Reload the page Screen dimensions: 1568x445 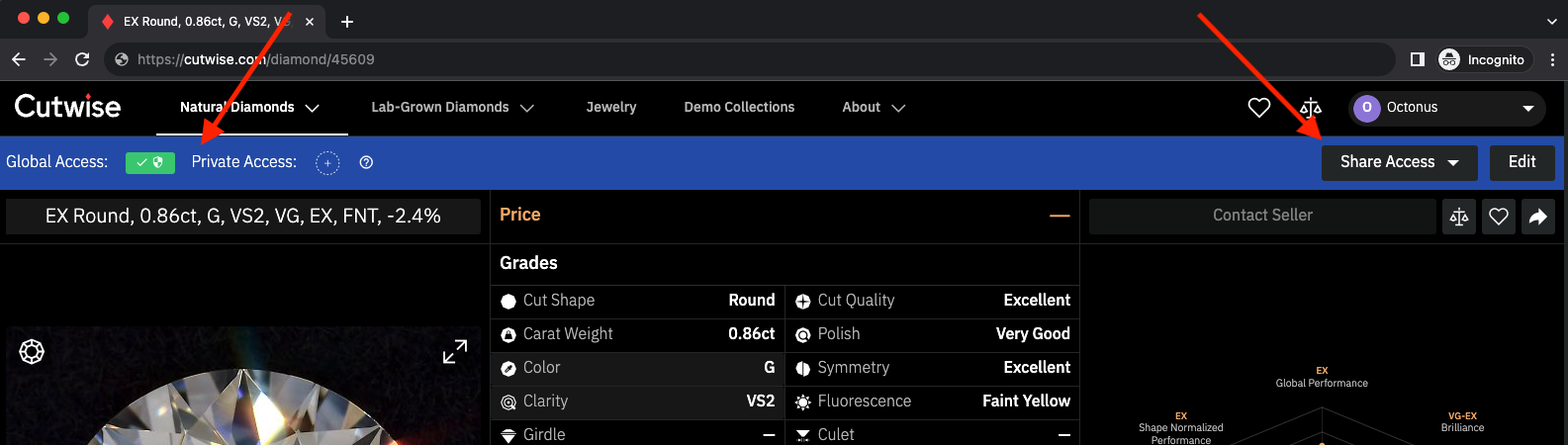coord(82,59)
